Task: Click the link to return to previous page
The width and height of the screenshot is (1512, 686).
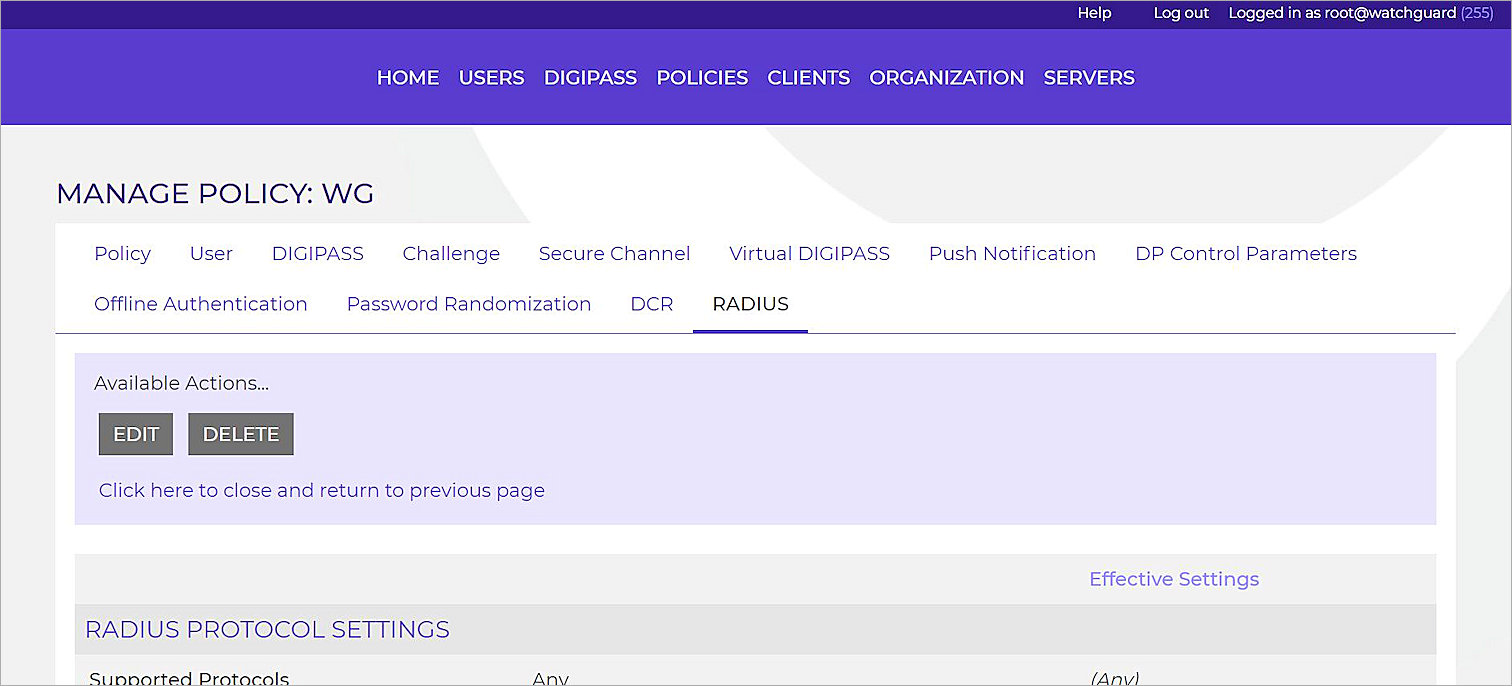Action: click(x=321, y=490)
